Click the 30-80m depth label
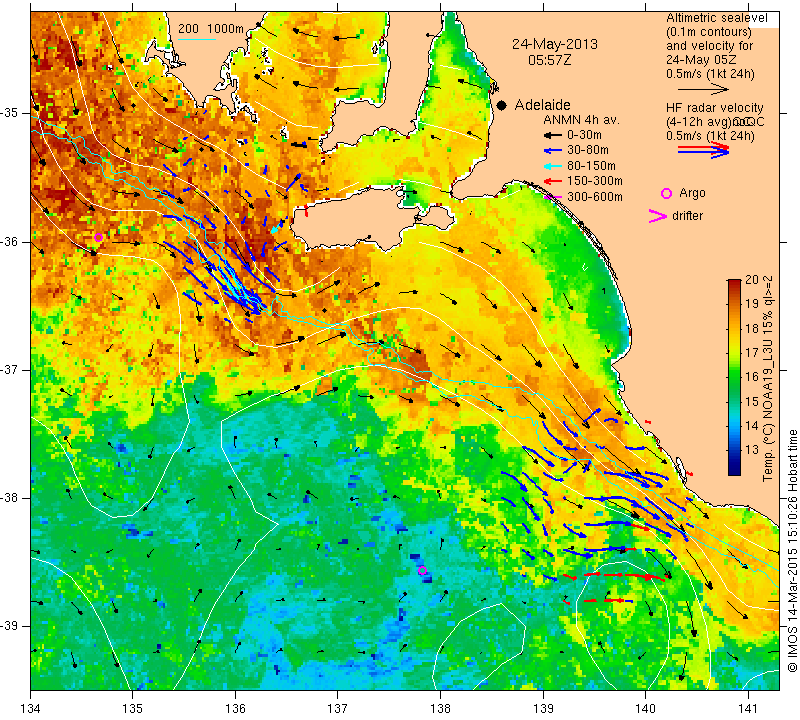 point(587,150)
